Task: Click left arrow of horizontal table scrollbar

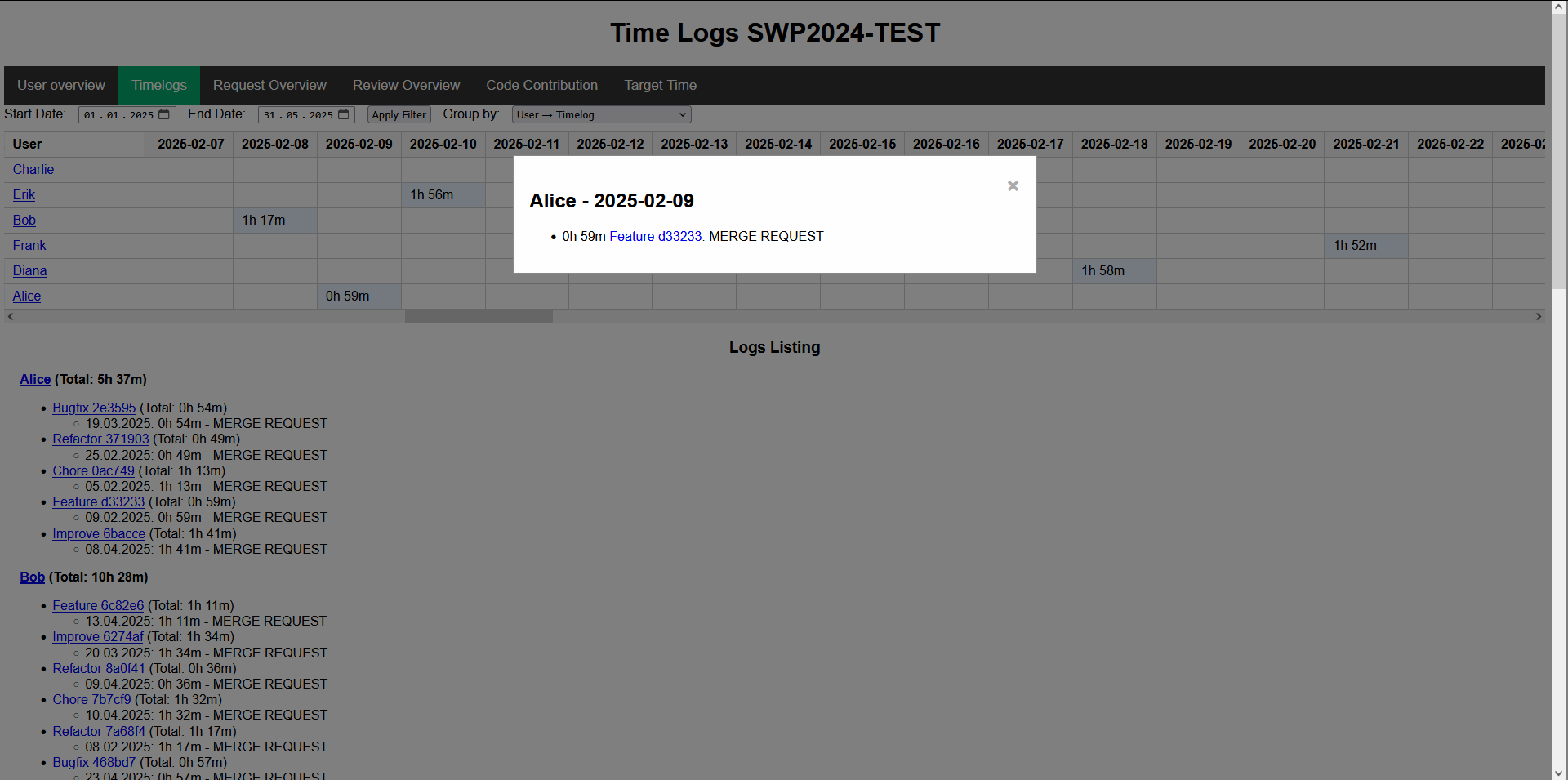Action: point(11,317)
